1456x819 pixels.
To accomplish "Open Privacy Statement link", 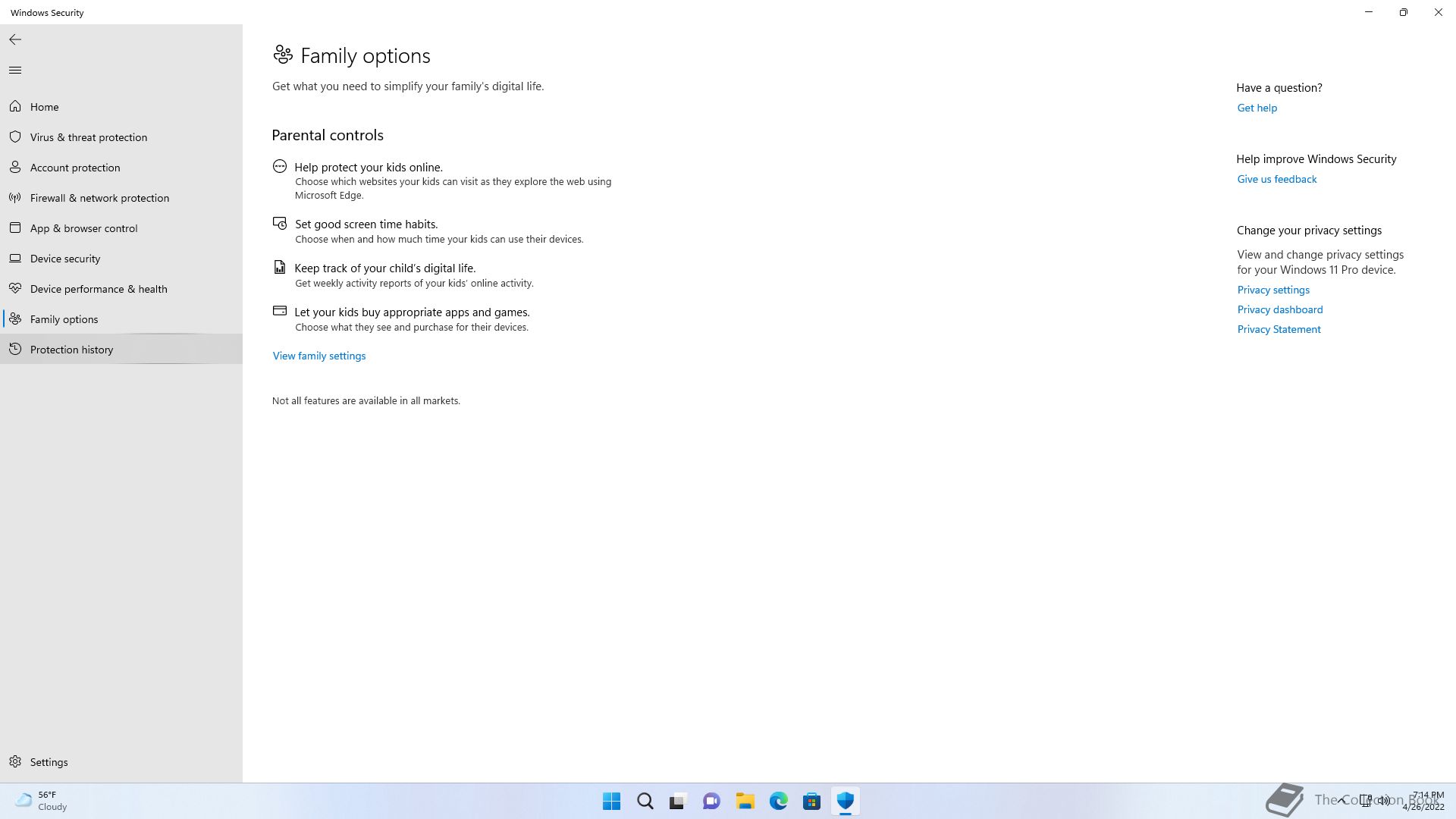I will coord(1279,329).
